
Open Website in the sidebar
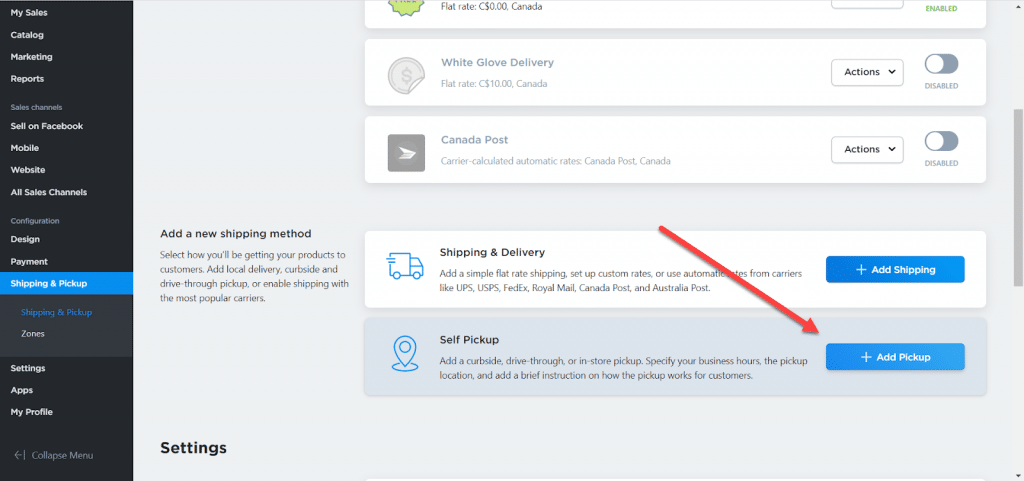[28, 170]
